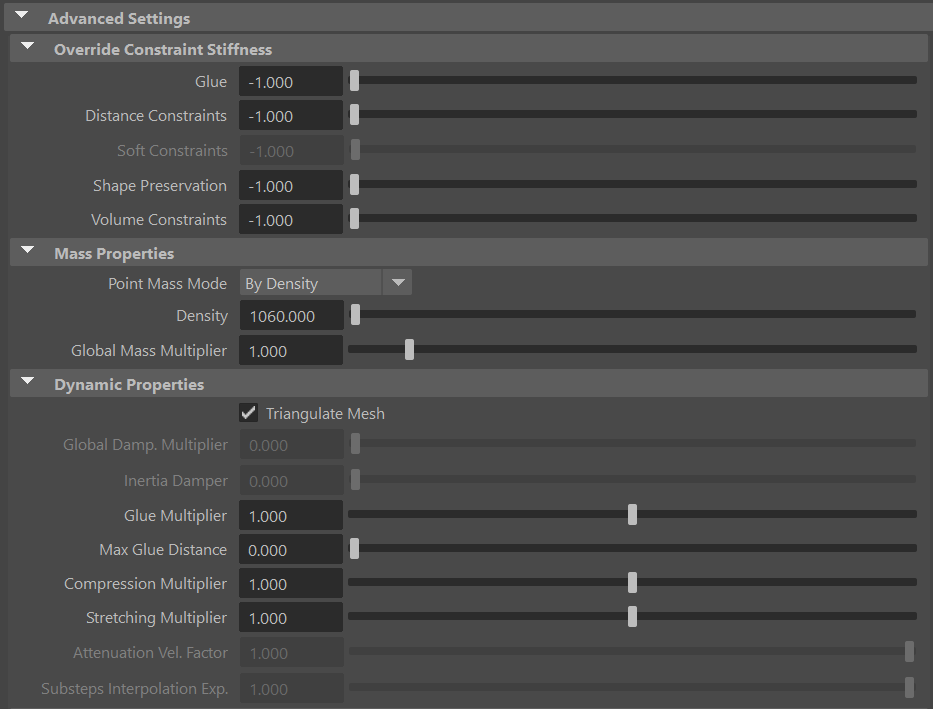
Task: Edit the Compression Multiplier value
Action: 290,583
